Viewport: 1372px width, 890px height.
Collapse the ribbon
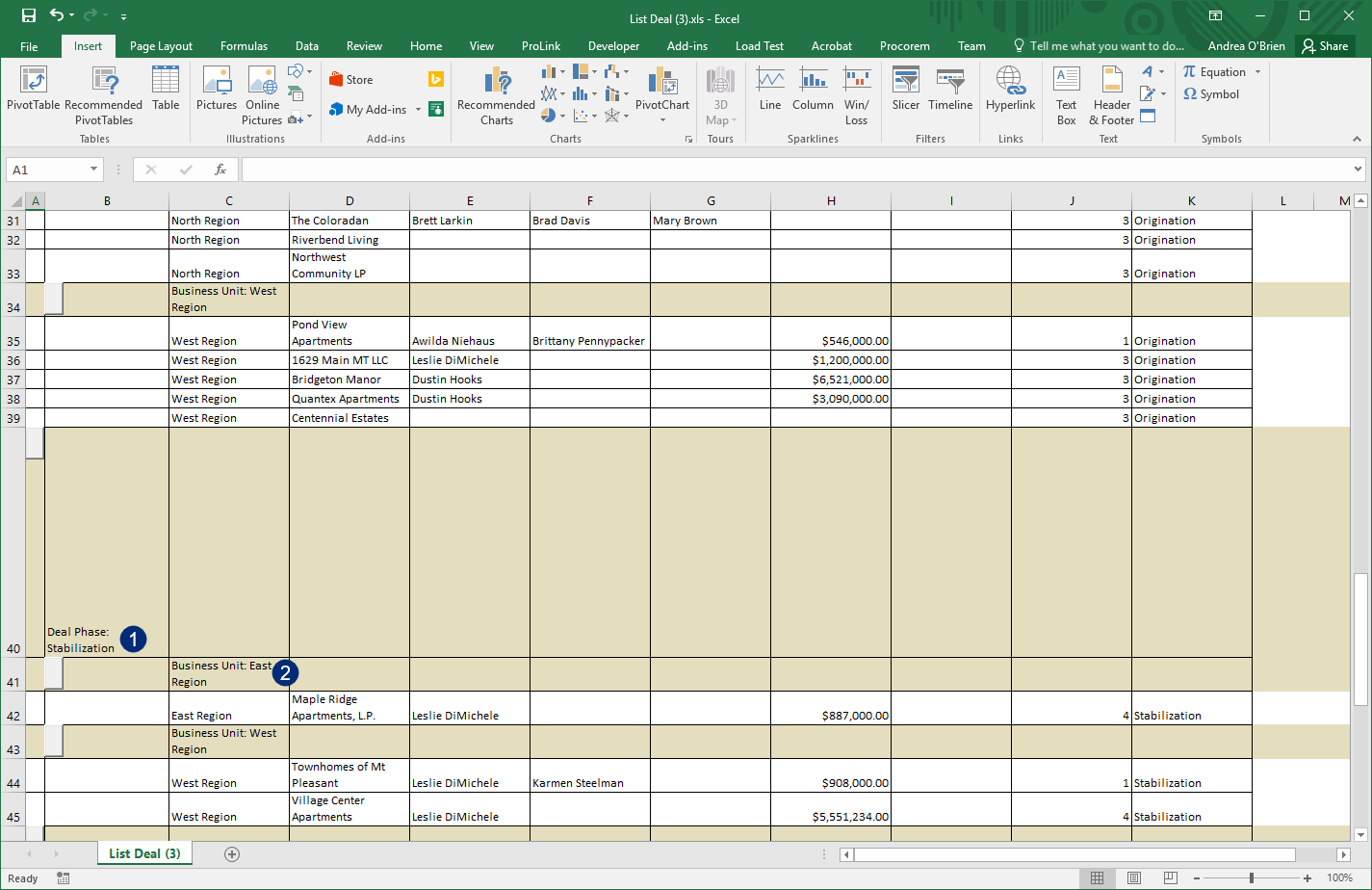[1357, 140]
